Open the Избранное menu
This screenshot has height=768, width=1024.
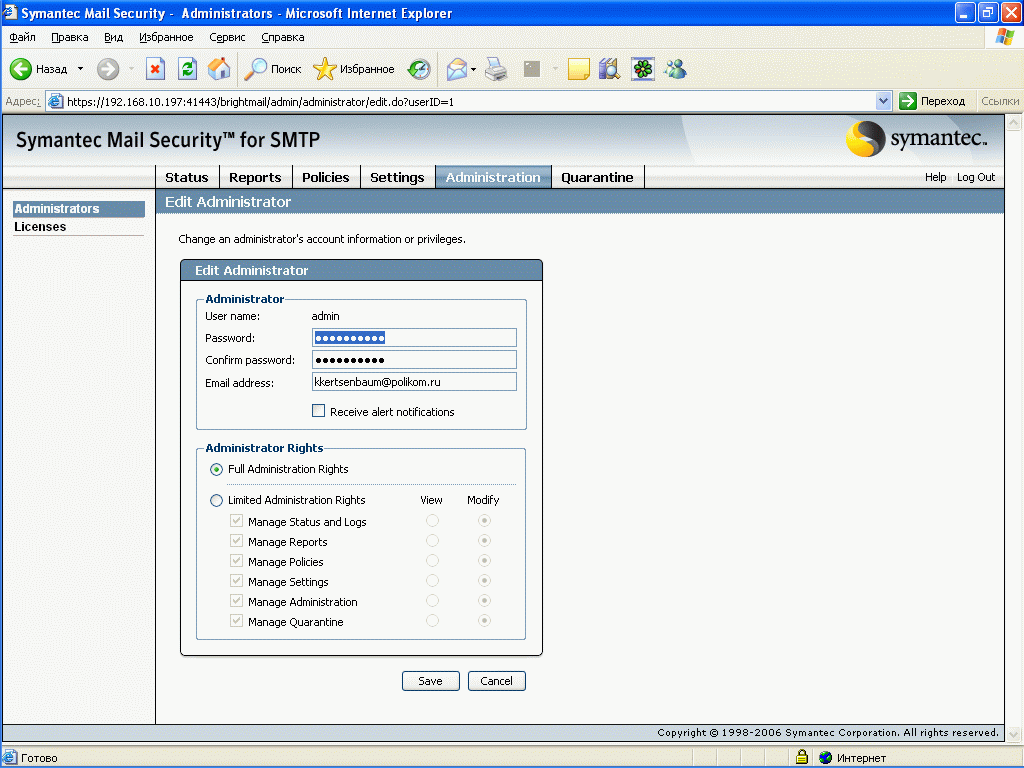pos(166,37)
